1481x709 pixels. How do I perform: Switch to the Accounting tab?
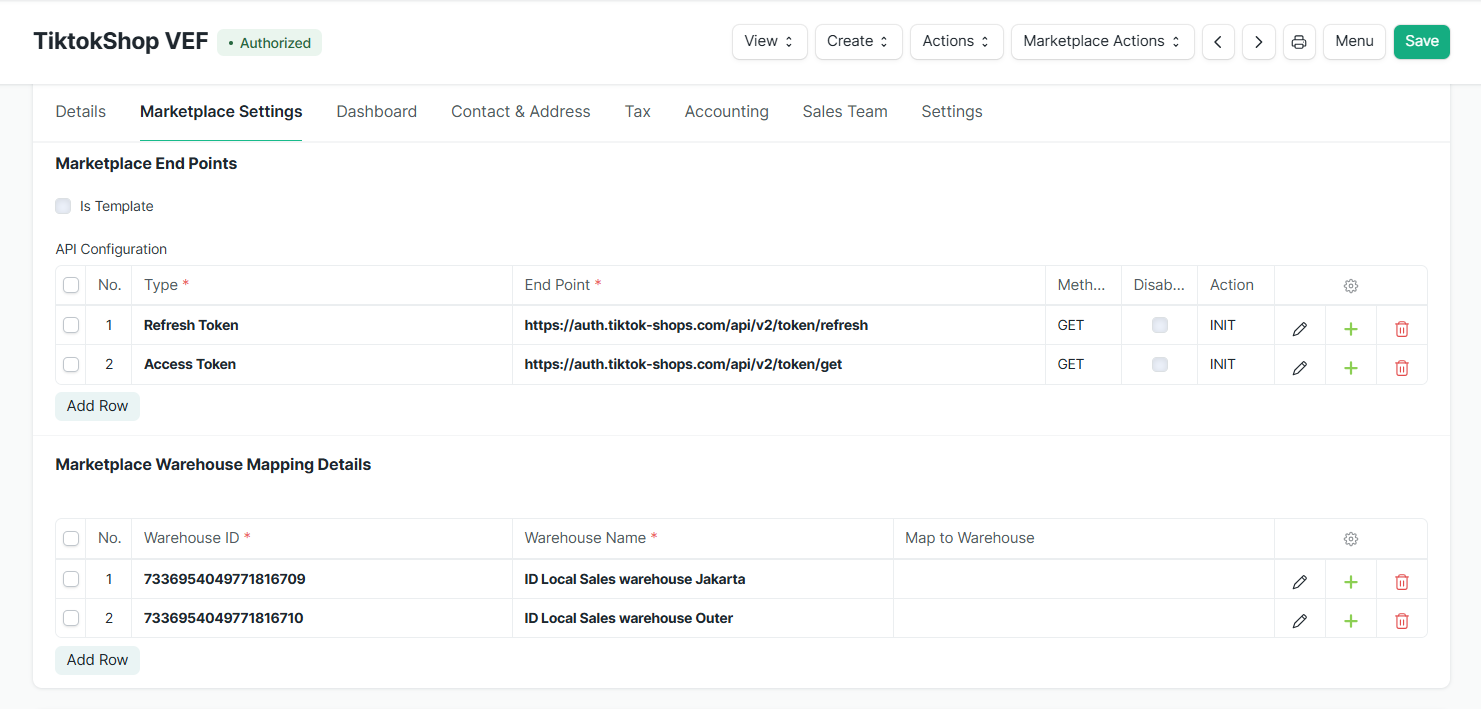tap(727, 112)
